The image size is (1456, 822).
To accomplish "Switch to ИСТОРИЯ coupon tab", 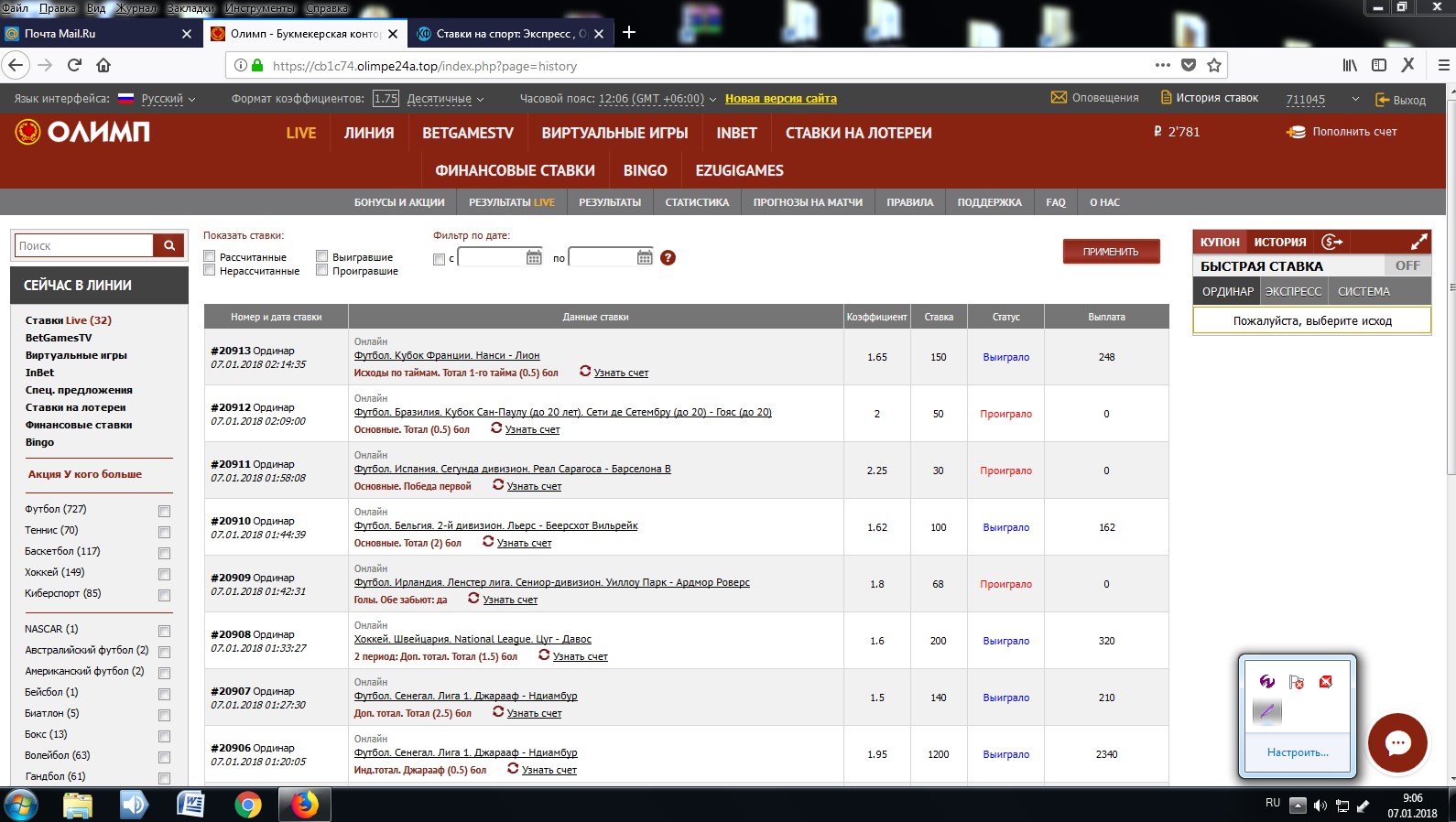I will tap(1279, 242).
